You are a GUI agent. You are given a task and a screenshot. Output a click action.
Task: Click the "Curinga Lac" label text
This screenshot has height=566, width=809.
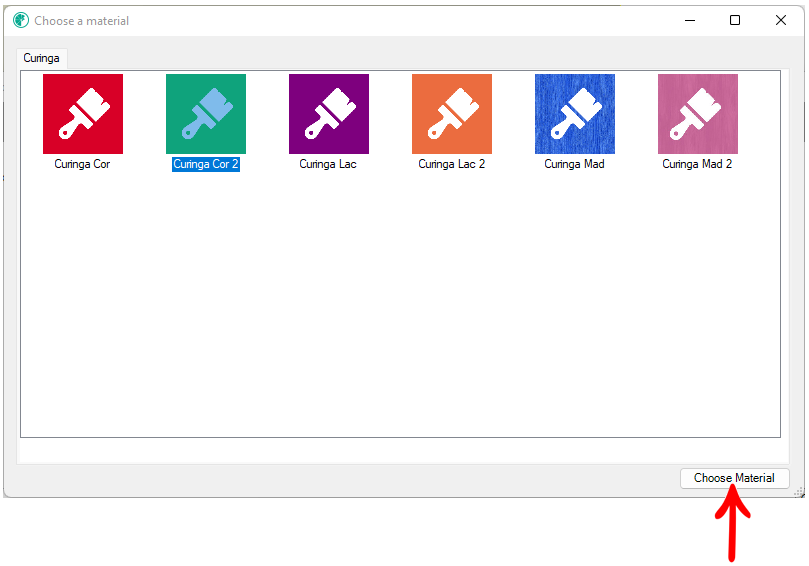[x=328, y=164]
